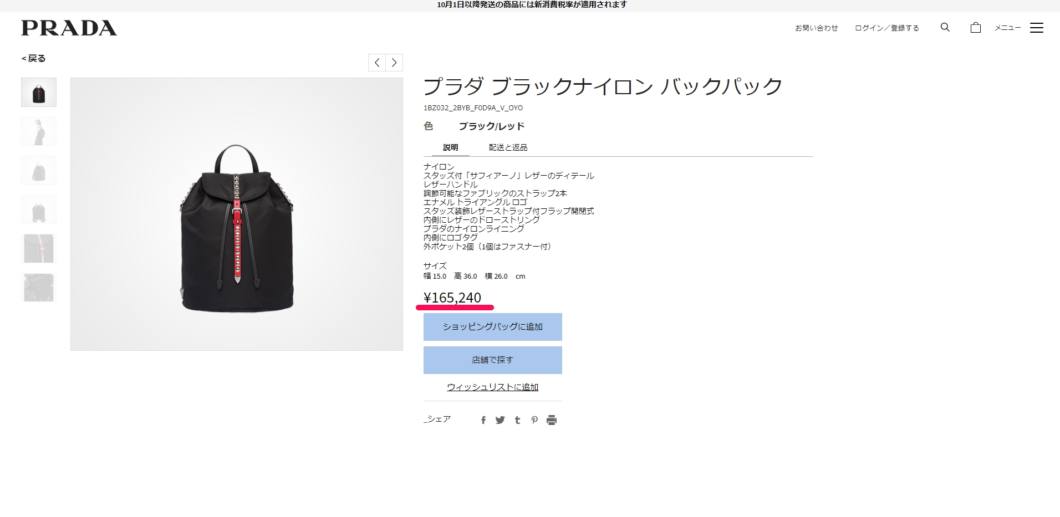The width and height of the screenshot is (1060, 517).
Task: Open the shopping bag icon in header
Action: (975, 28)
